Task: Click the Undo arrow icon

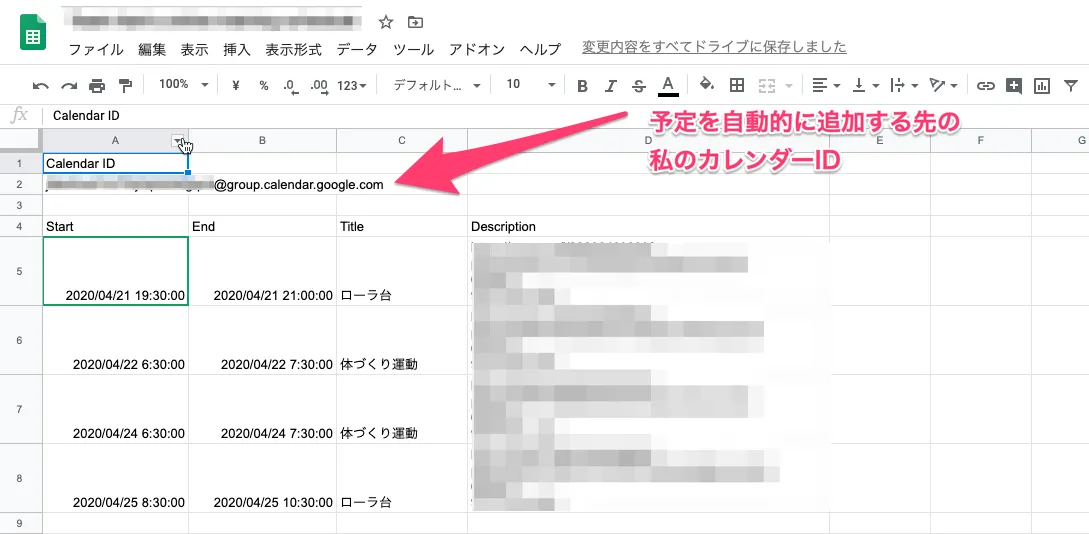Action: point(41,86)
